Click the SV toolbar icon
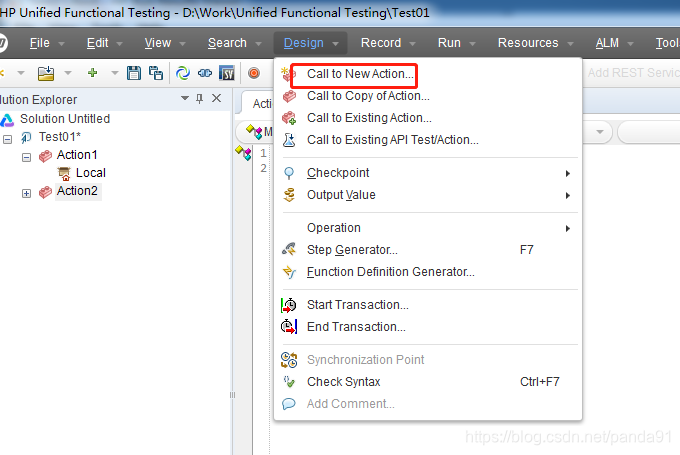The width and height of the screenshot is (680, 455). point(227,73)
